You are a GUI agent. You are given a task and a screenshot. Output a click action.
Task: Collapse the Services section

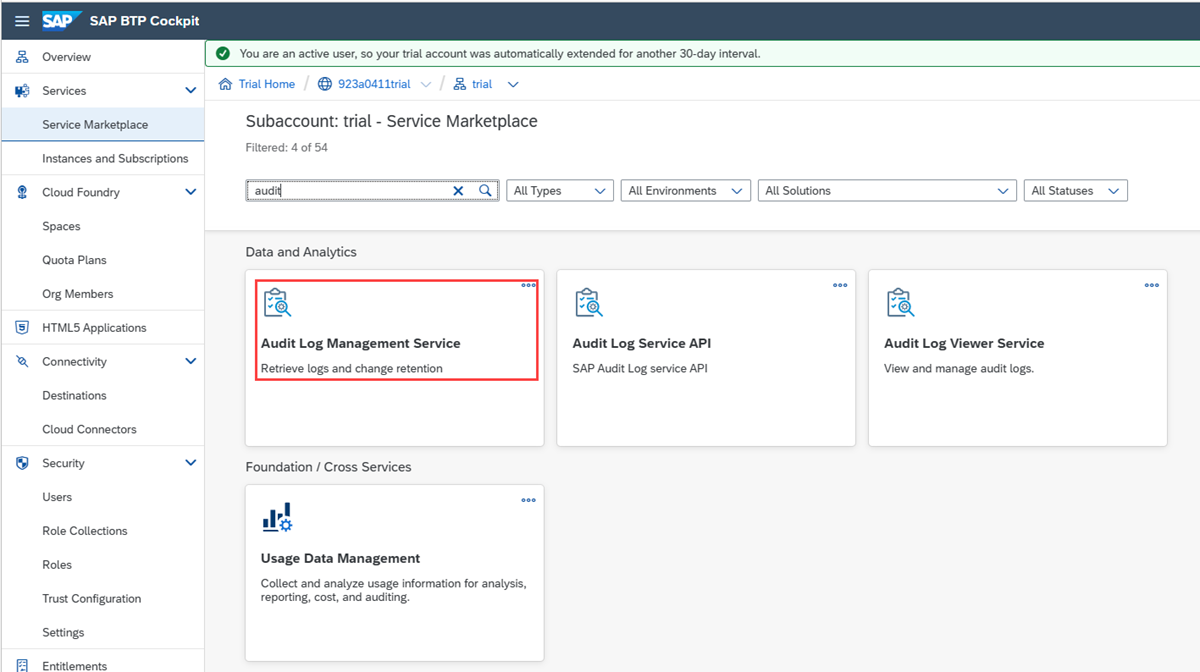[x=191, y=91]
